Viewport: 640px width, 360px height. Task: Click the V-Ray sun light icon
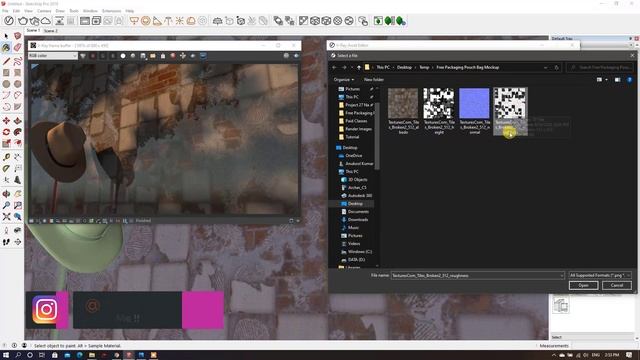click(x=180, y=21)
